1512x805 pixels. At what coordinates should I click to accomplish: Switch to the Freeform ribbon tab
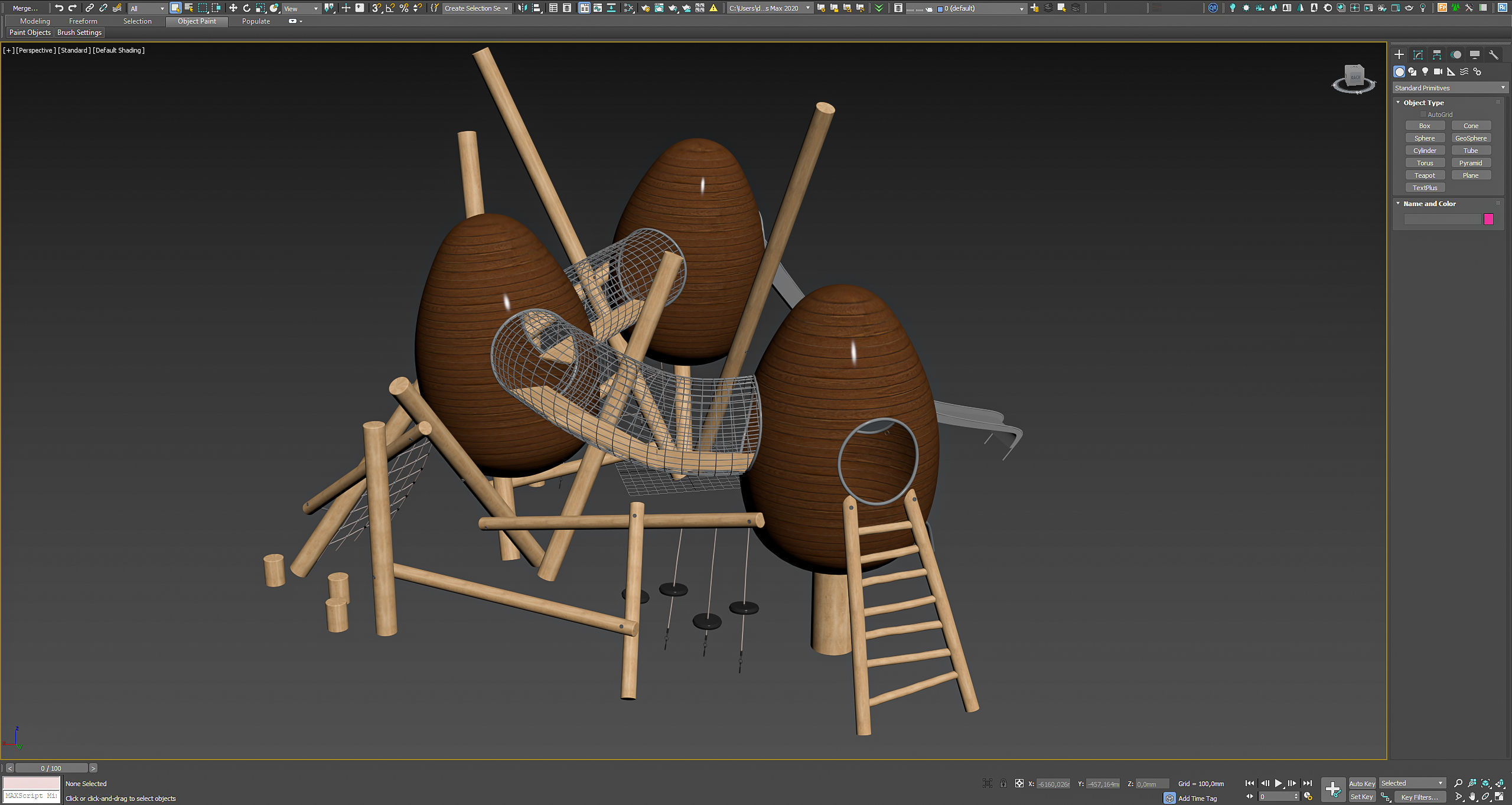click(x=83, y=21)
